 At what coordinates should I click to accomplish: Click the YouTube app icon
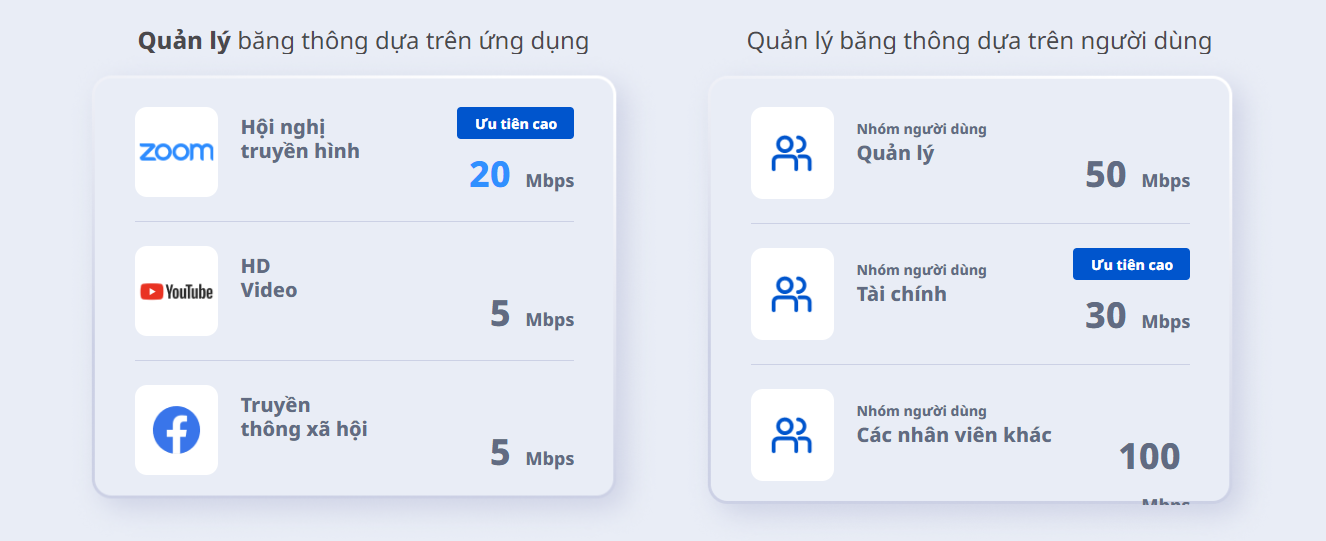(x=176, y=291)
